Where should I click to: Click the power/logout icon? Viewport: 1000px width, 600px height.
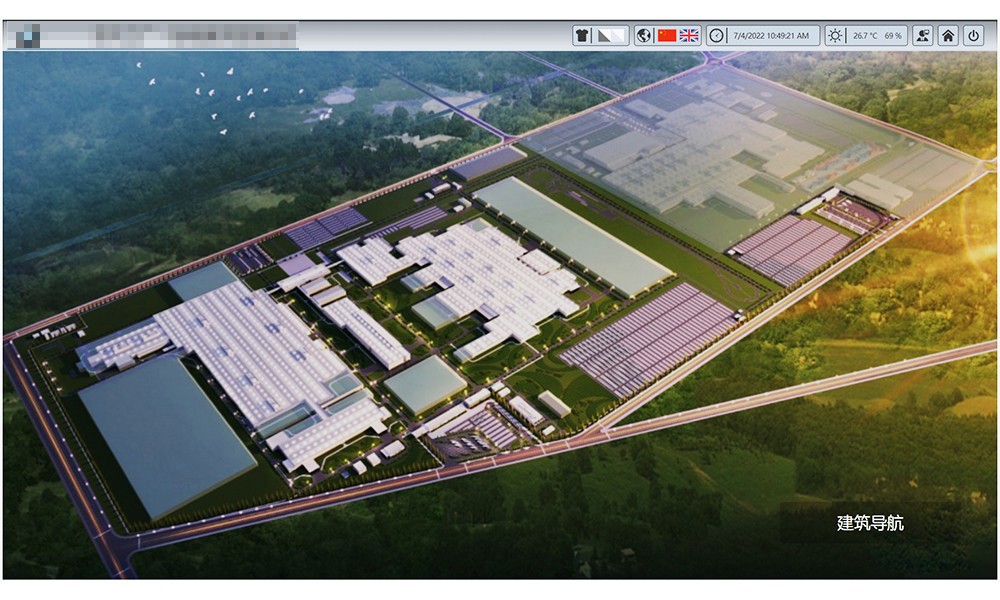coord(973,36)
